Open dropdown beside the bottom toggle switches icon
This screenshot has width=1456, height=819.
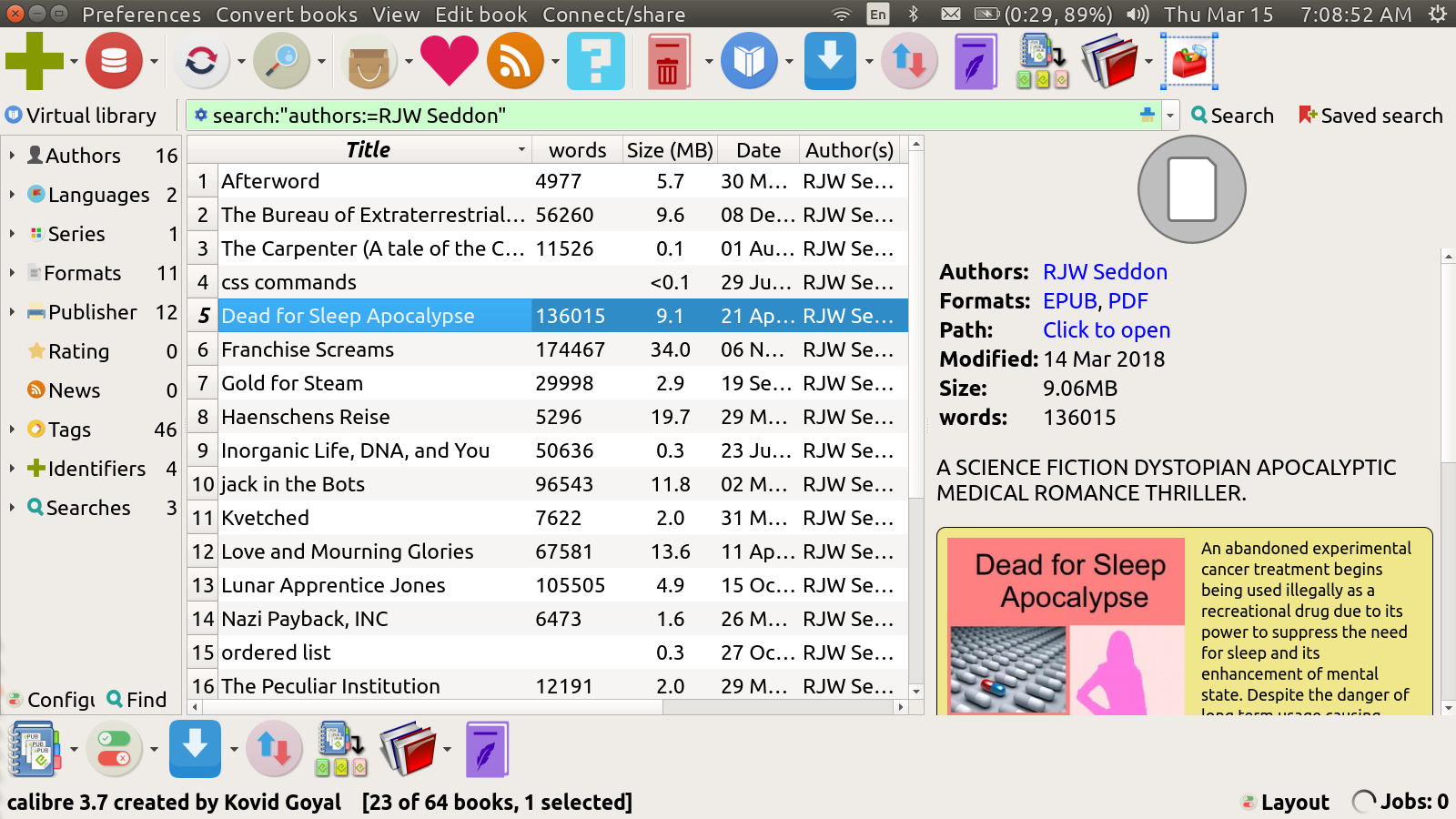[x=154, y=750]
